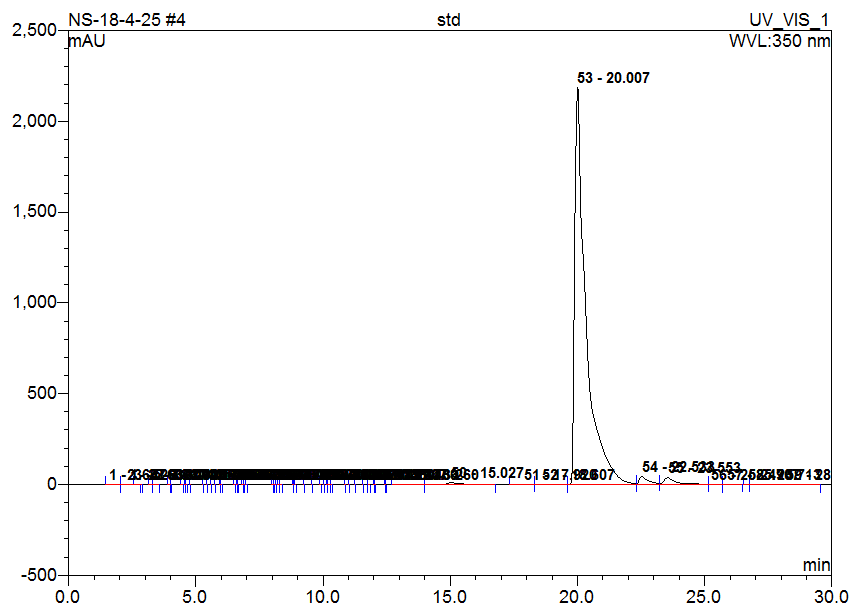Click the y-axis value -500

pos(40,575)
